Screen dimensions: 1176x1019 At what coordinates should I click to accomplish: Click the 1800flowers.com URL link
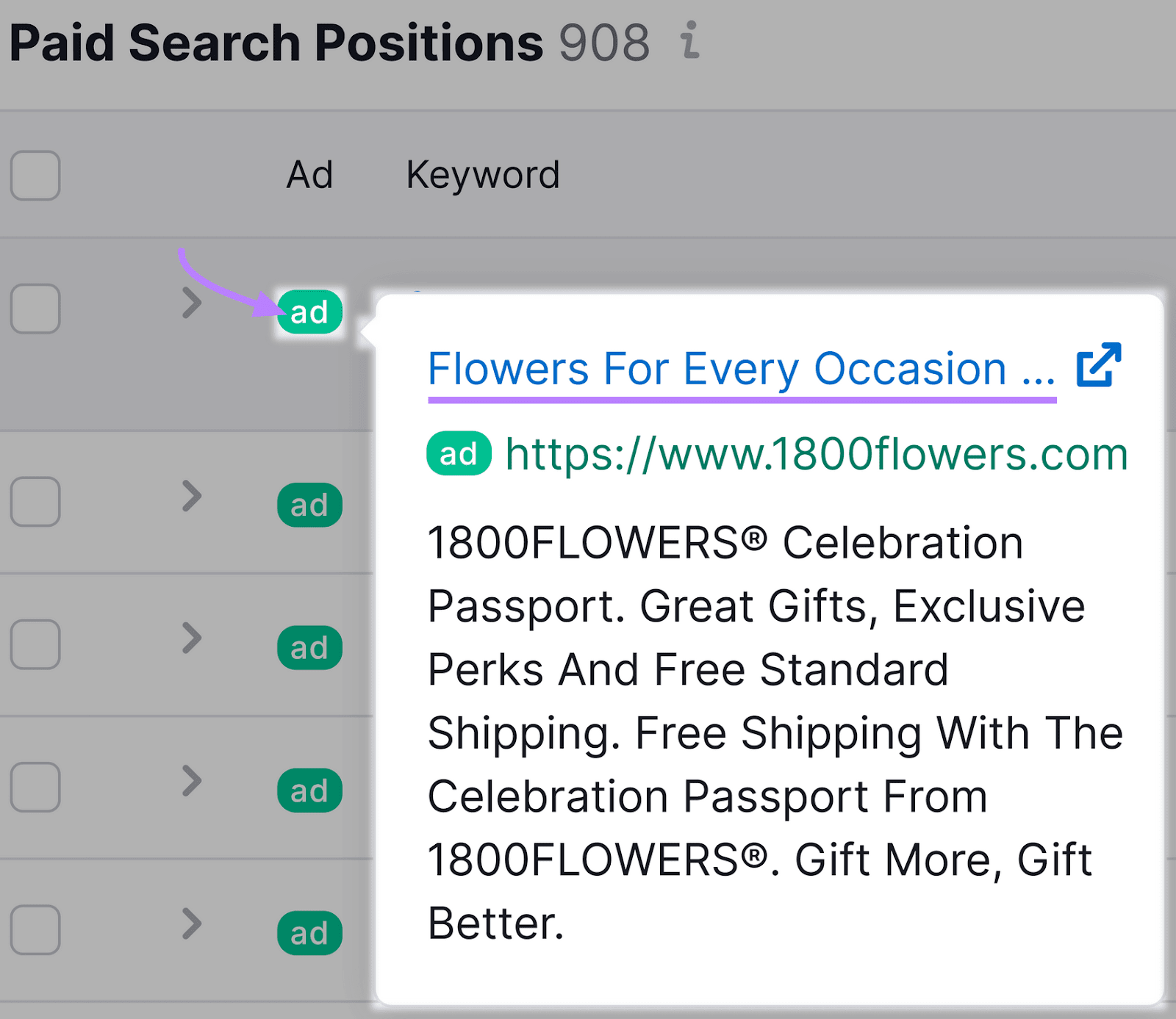click(x=814, y=454)
